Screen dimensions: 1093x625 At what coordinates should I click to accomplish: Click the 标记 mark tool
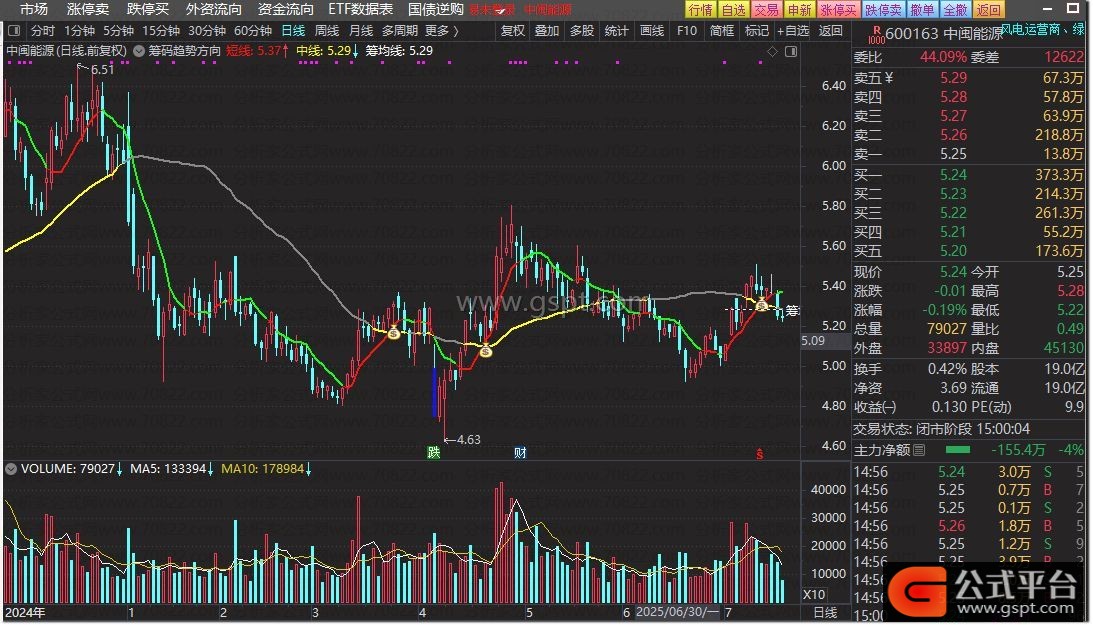coord(757,31)
